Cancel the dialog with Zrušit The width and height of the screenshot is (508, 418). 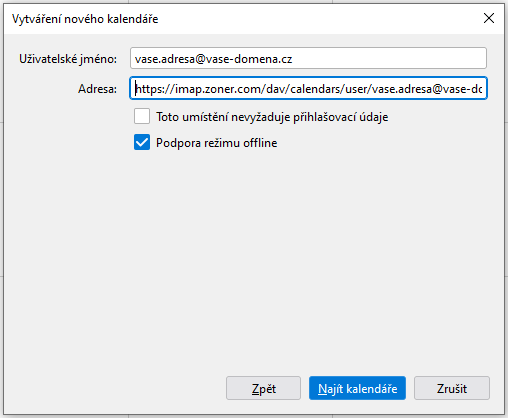point(452,388)
